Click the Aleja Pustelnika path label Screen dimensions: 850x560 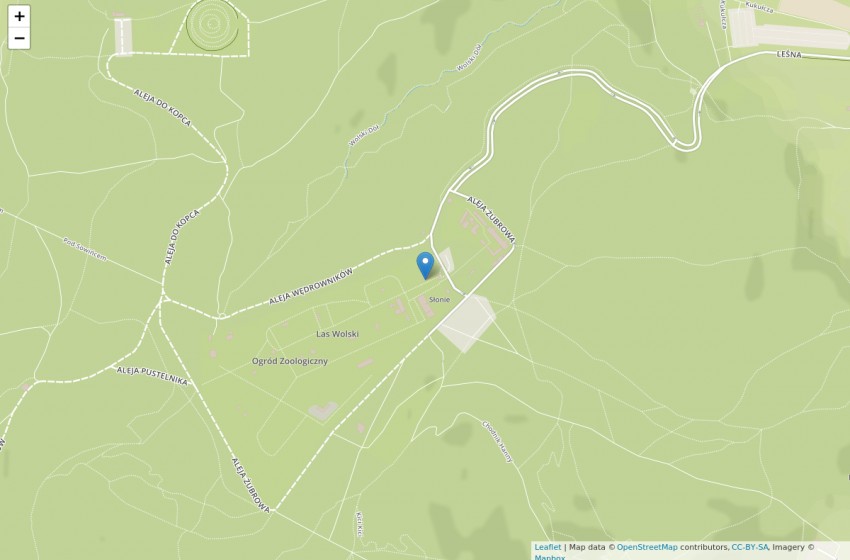(152, 376)
